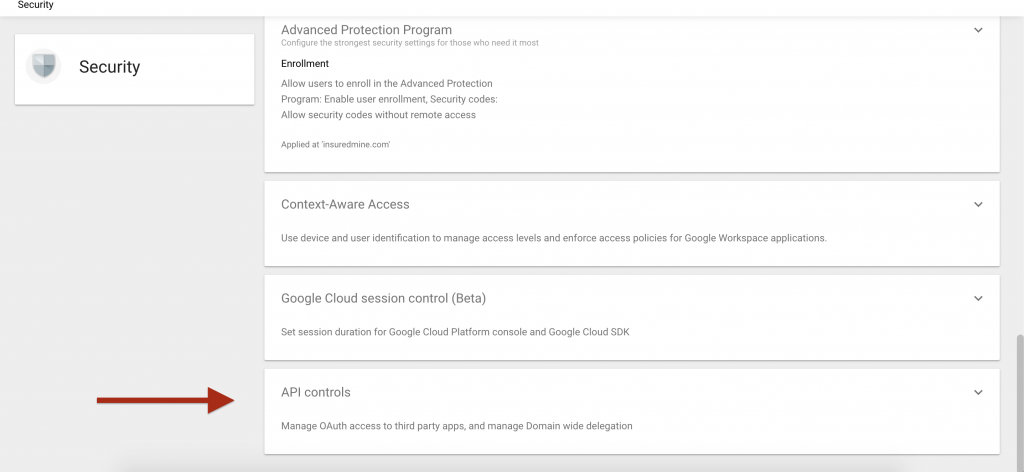Open the Context-Aware Access heading

(345, 204)
